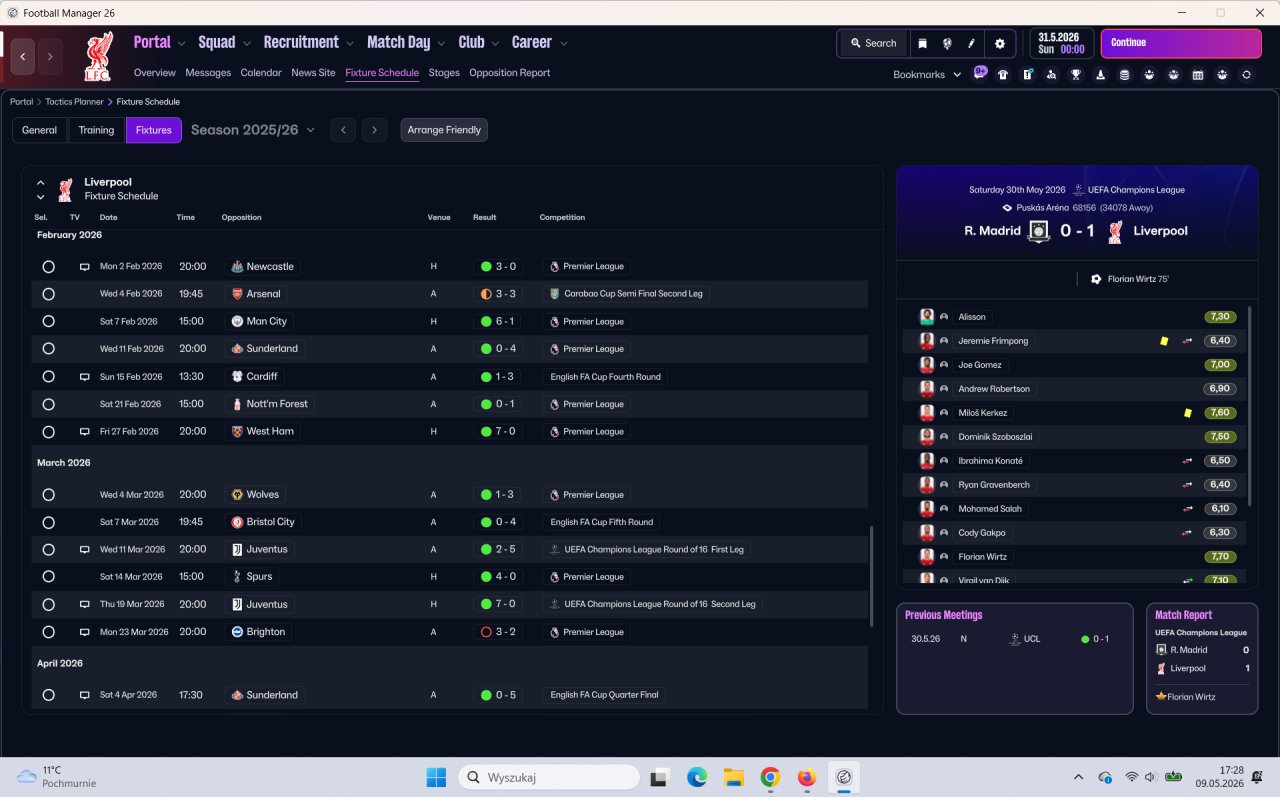Image resolution: width=1280 pixels, height=797 pixels.
Task: Click the Tactics Planner breadcrumb link
Action: (x=76, y=102)
